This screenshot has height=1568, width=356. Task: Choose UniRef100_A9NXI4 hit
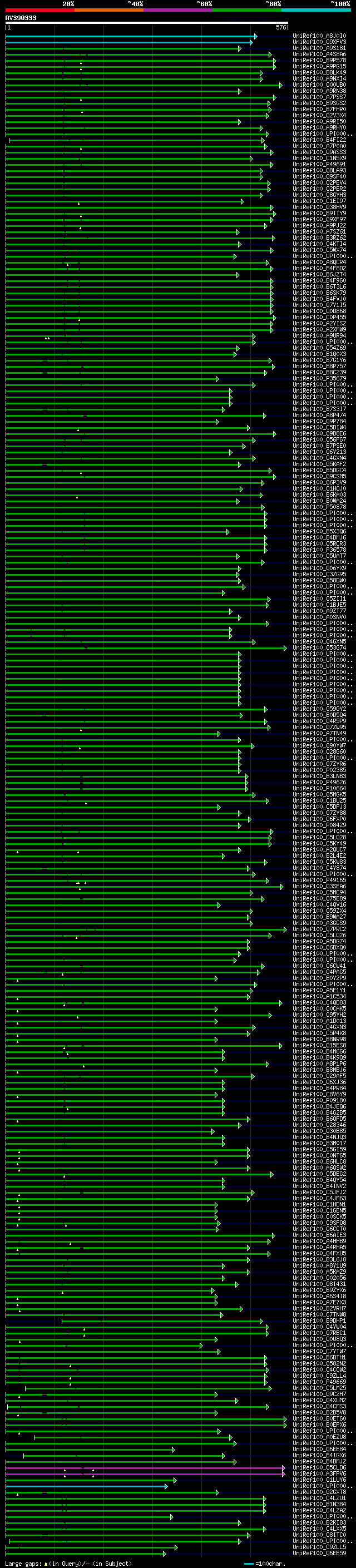pyautogui.click(x=319, y=78)
